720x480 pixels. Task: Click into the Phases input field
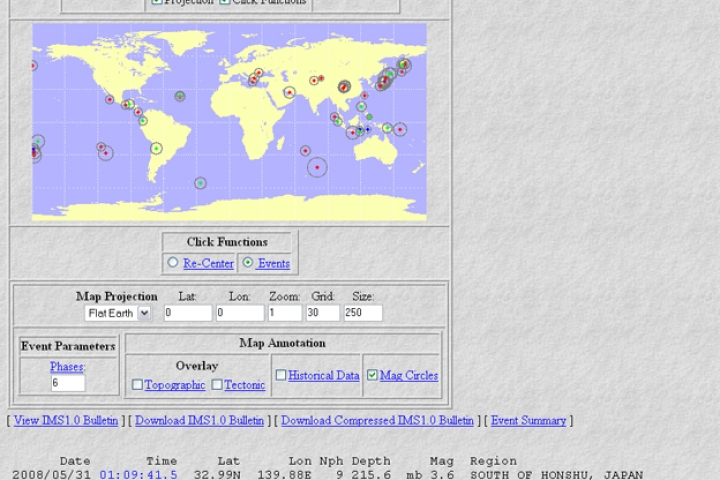pos(68,383)
